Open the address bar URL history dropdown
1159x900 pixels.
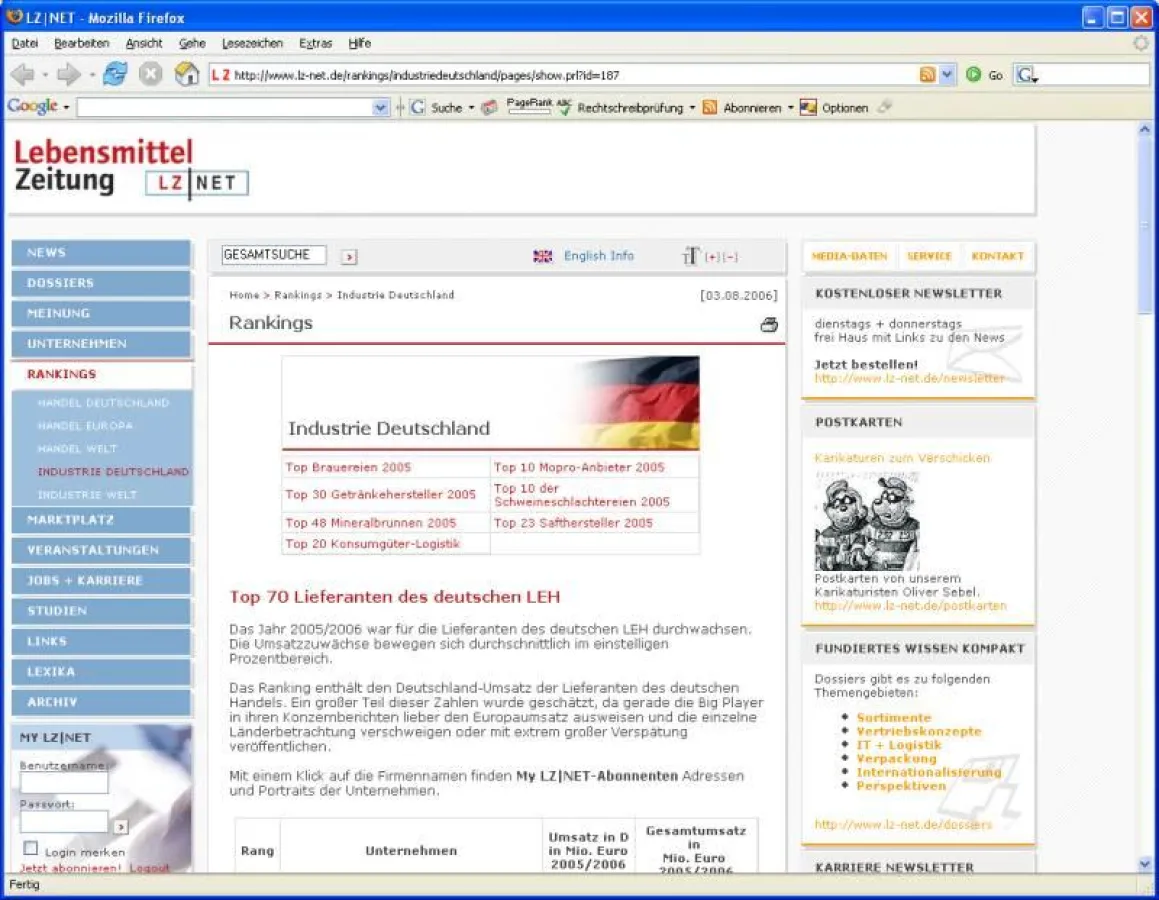pos(947,75)
